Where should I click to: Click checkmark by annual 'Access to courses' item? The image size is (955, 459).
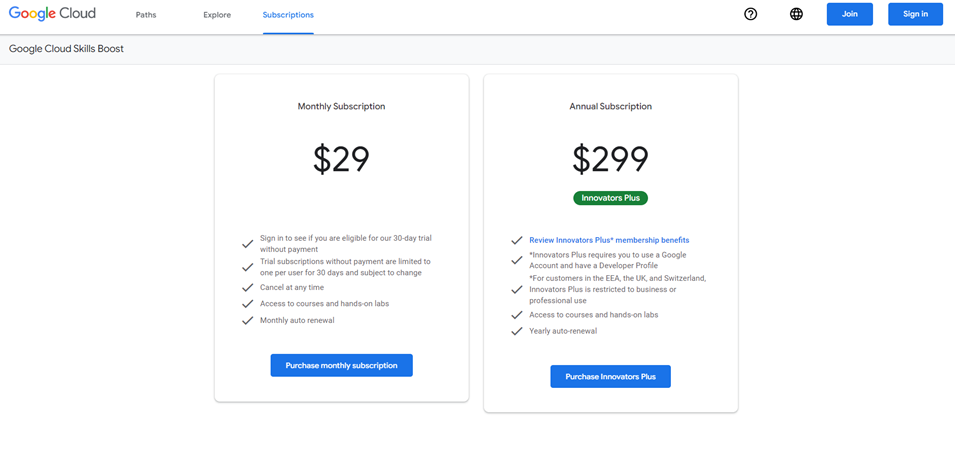(516, 315)
